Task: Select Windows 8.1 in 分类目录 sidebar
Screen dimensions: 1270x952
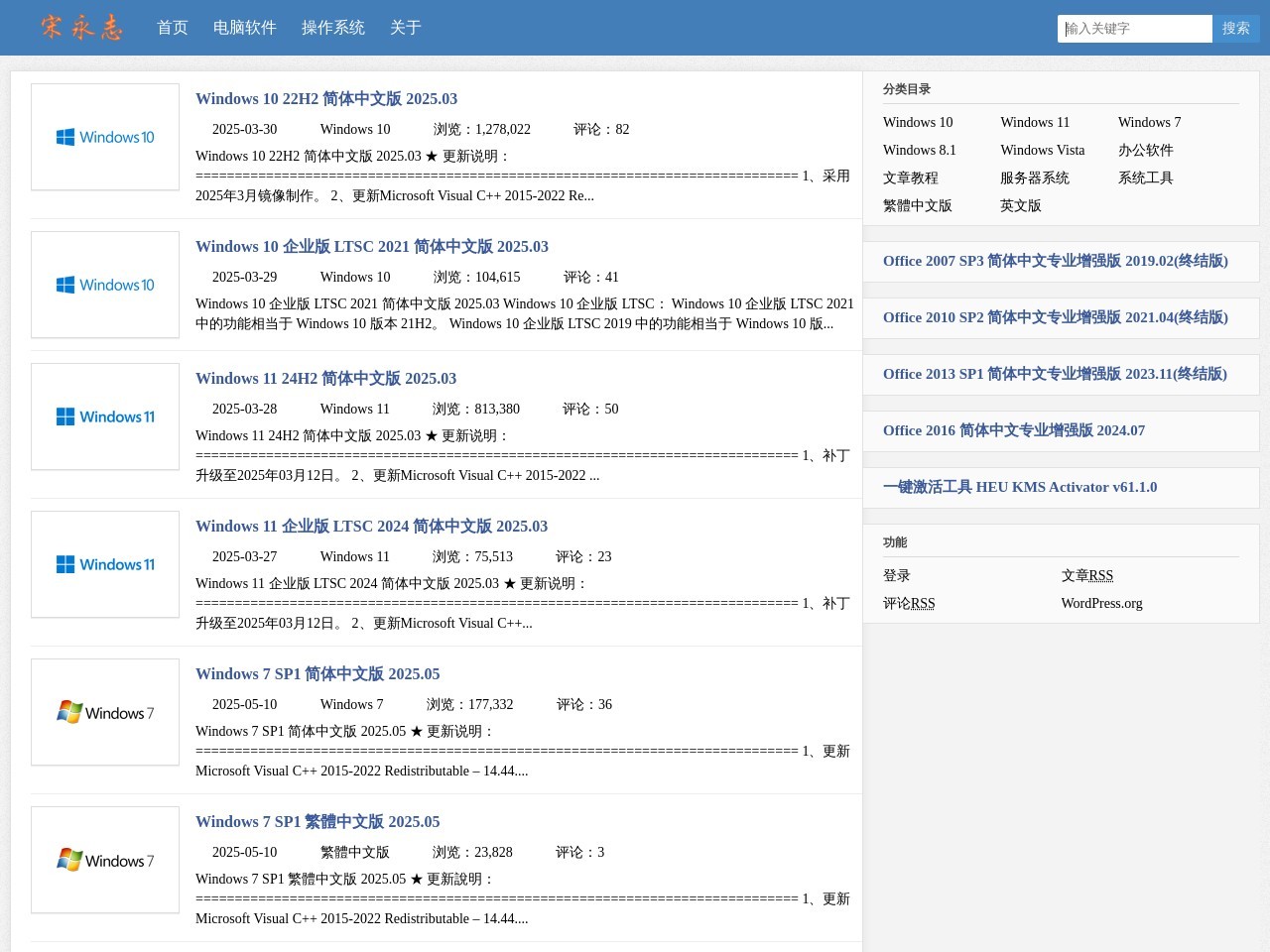Action: (x=920, y=151)
